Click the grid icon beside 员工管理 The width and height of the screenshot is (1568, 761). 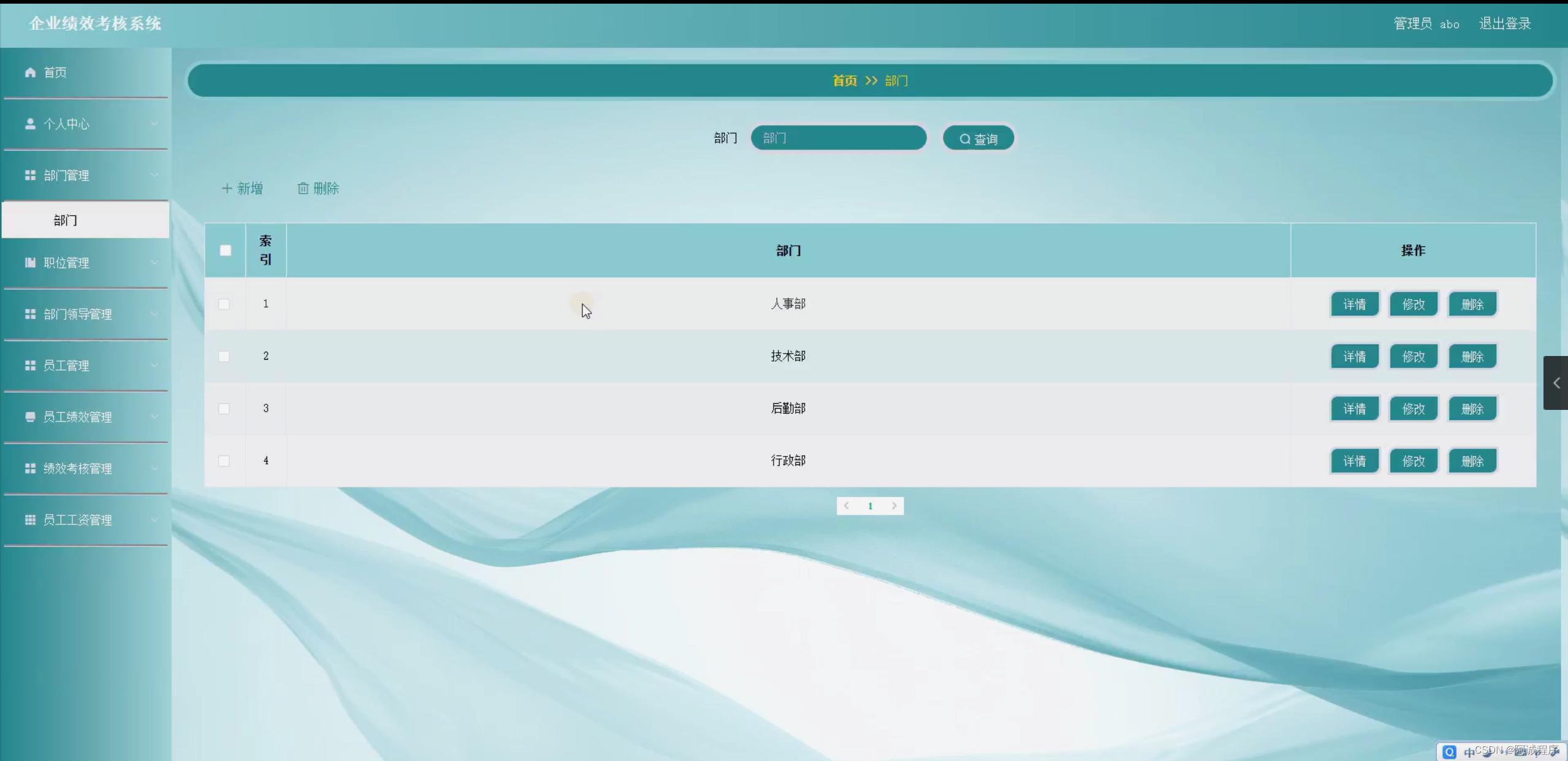pos(30,365)
